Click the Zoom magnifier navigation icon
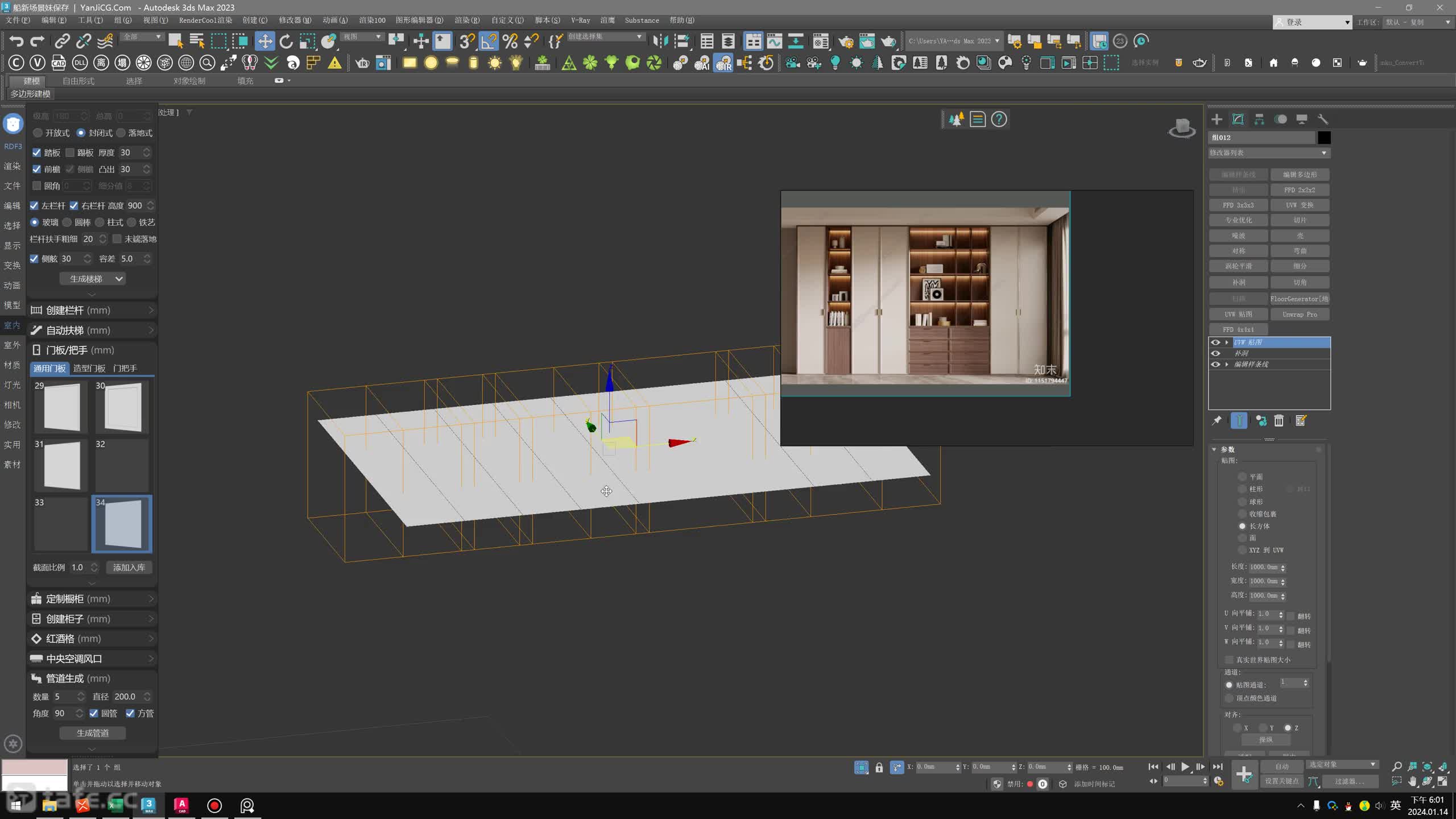The image size is (1456, 819). 1397,767
